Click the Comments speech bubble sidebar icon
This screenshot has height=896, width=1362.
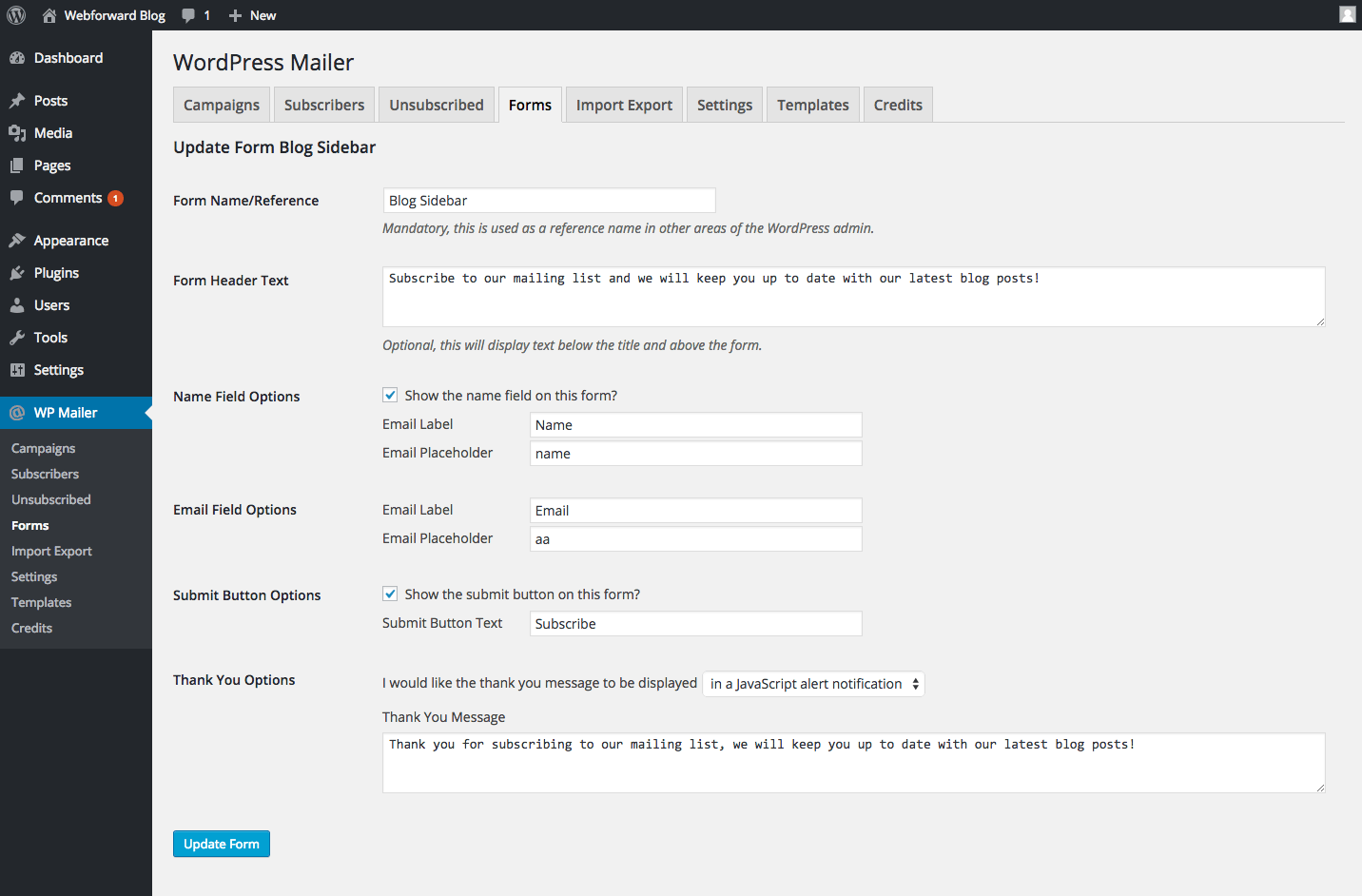click(17, 198)
